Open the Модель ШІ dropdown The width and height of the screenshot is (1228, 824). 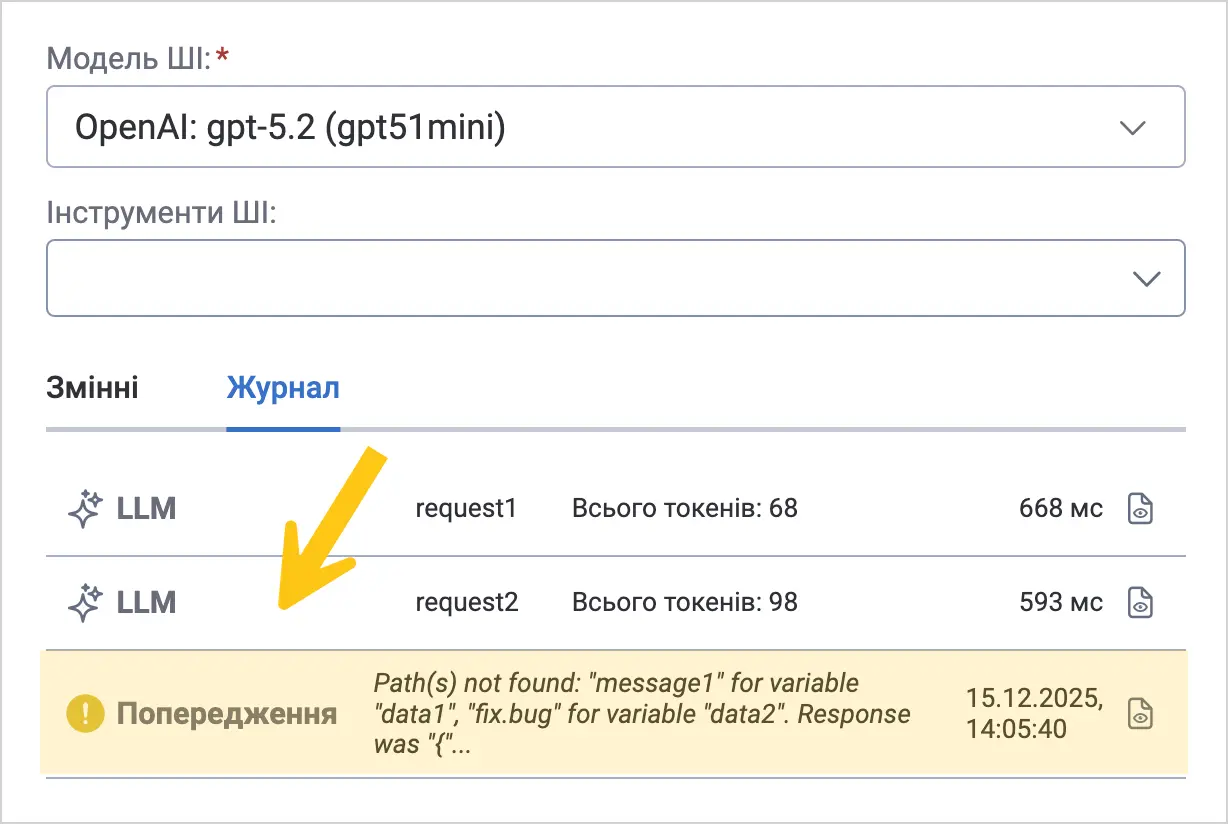[615, 127]
